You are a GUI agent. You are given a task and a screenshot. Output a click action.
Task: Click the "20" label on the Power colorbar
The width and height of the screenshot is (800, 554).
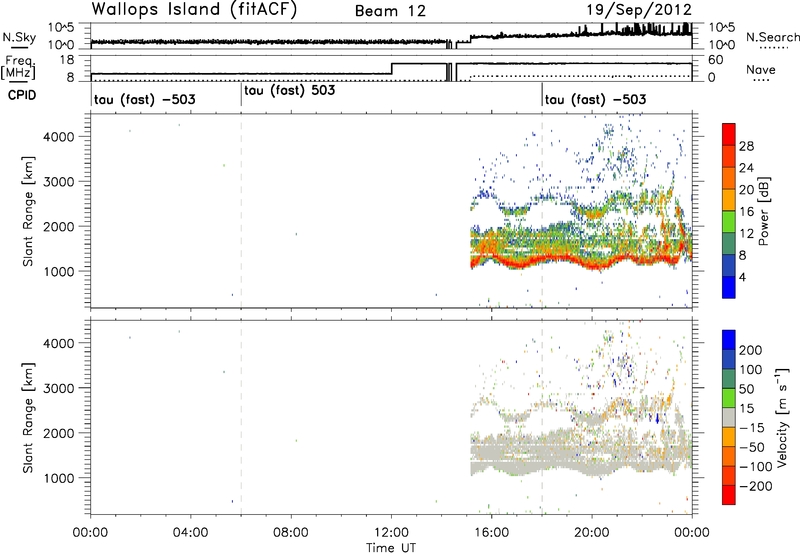(x=746, y=190)
